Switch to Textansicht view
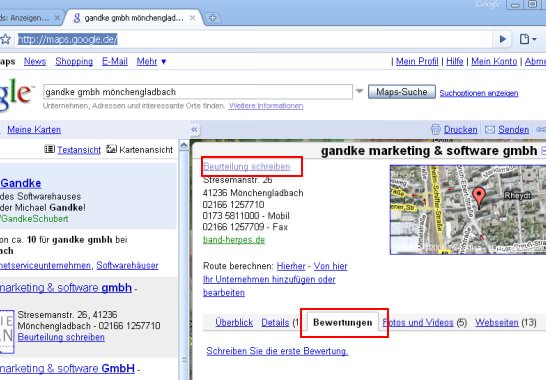The image size is (546, 380). pos(79,150)
